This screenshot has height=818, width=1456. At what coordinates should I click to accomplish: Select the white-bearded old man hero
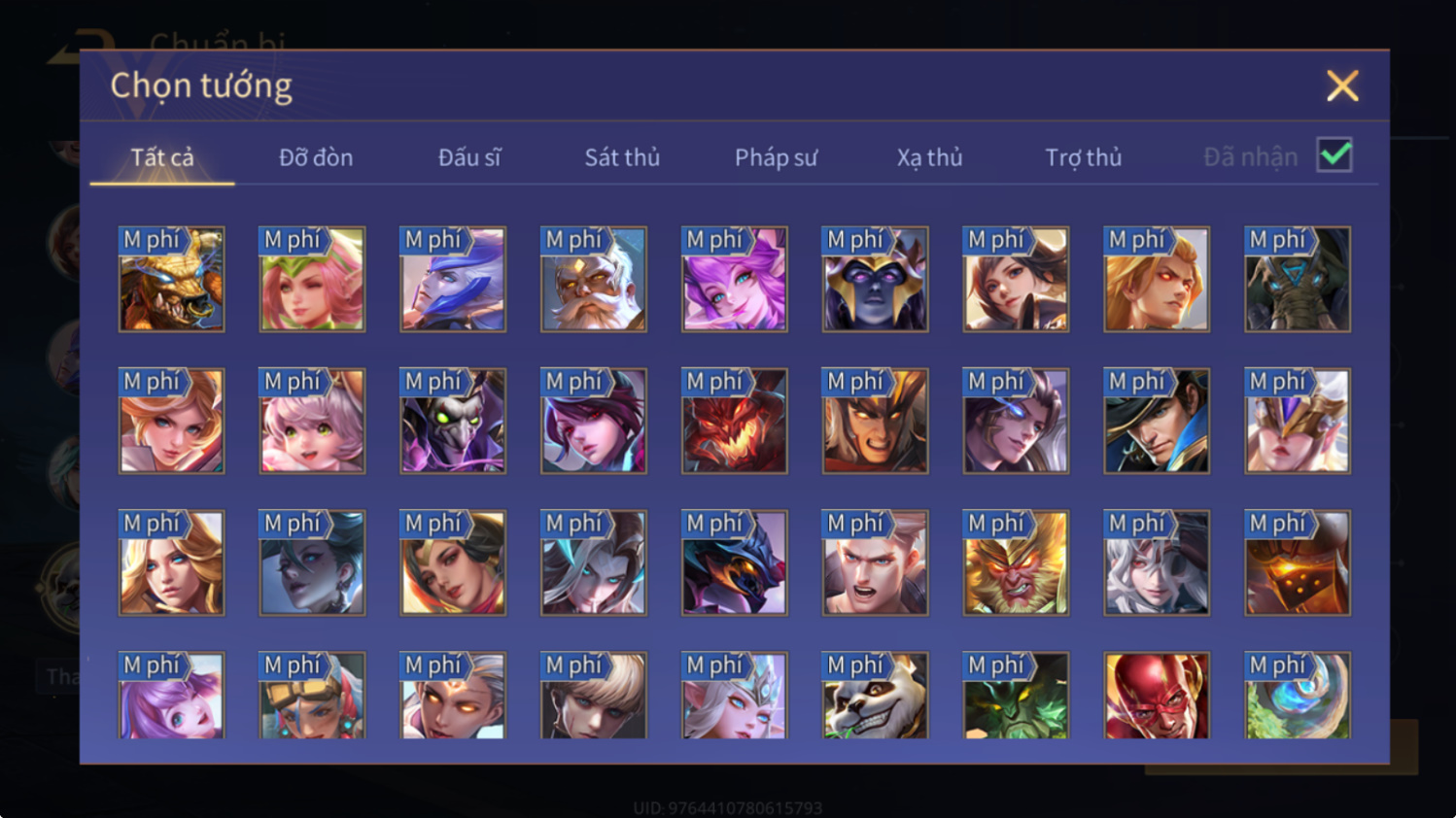[593, 280]
